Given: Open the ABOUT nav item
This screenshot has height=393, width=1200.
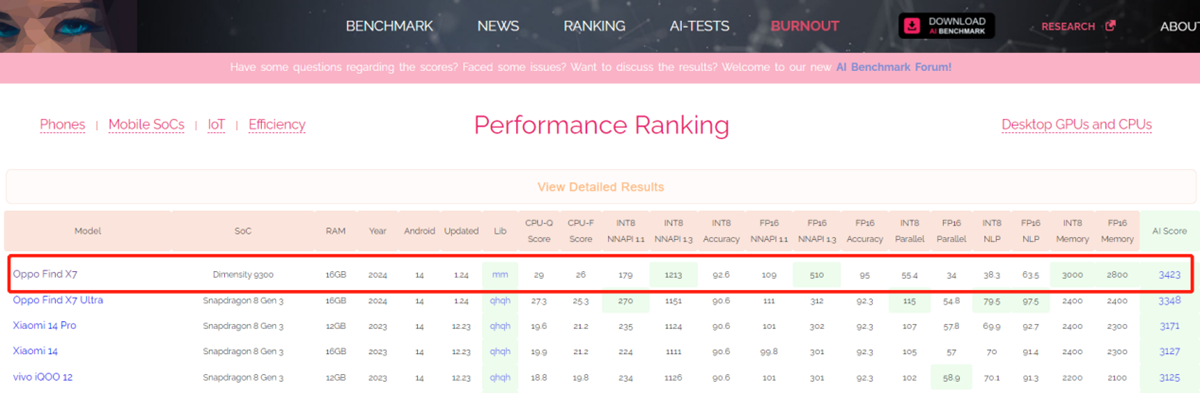Looking at the screenshot, I should pos(1179,26).
